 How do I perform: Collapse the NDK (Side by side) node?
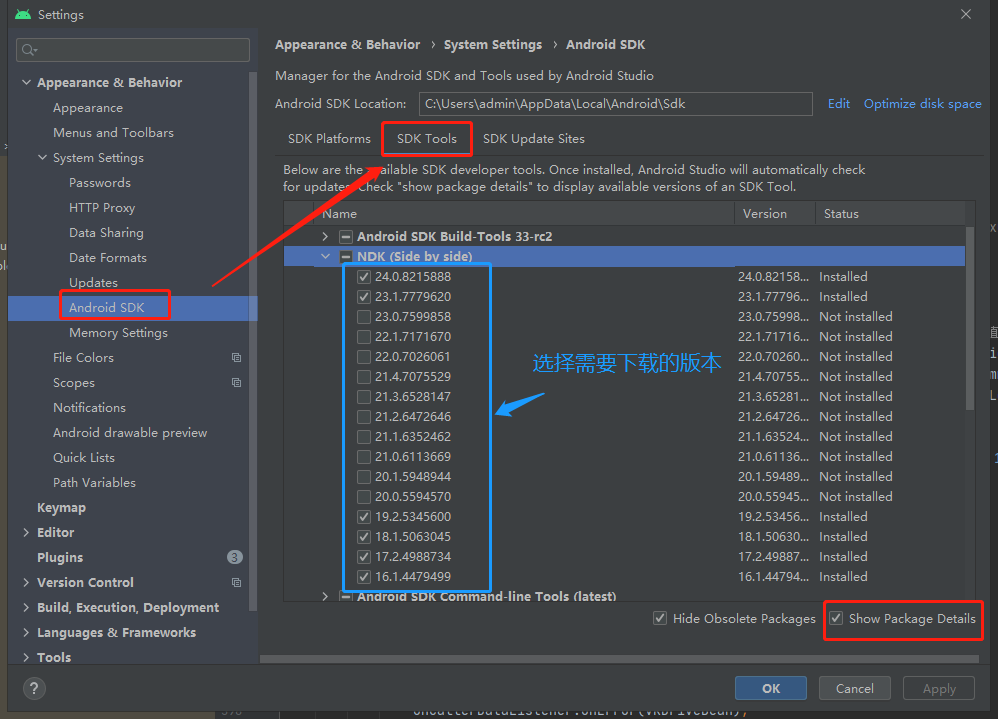click(x=325, y=256)
